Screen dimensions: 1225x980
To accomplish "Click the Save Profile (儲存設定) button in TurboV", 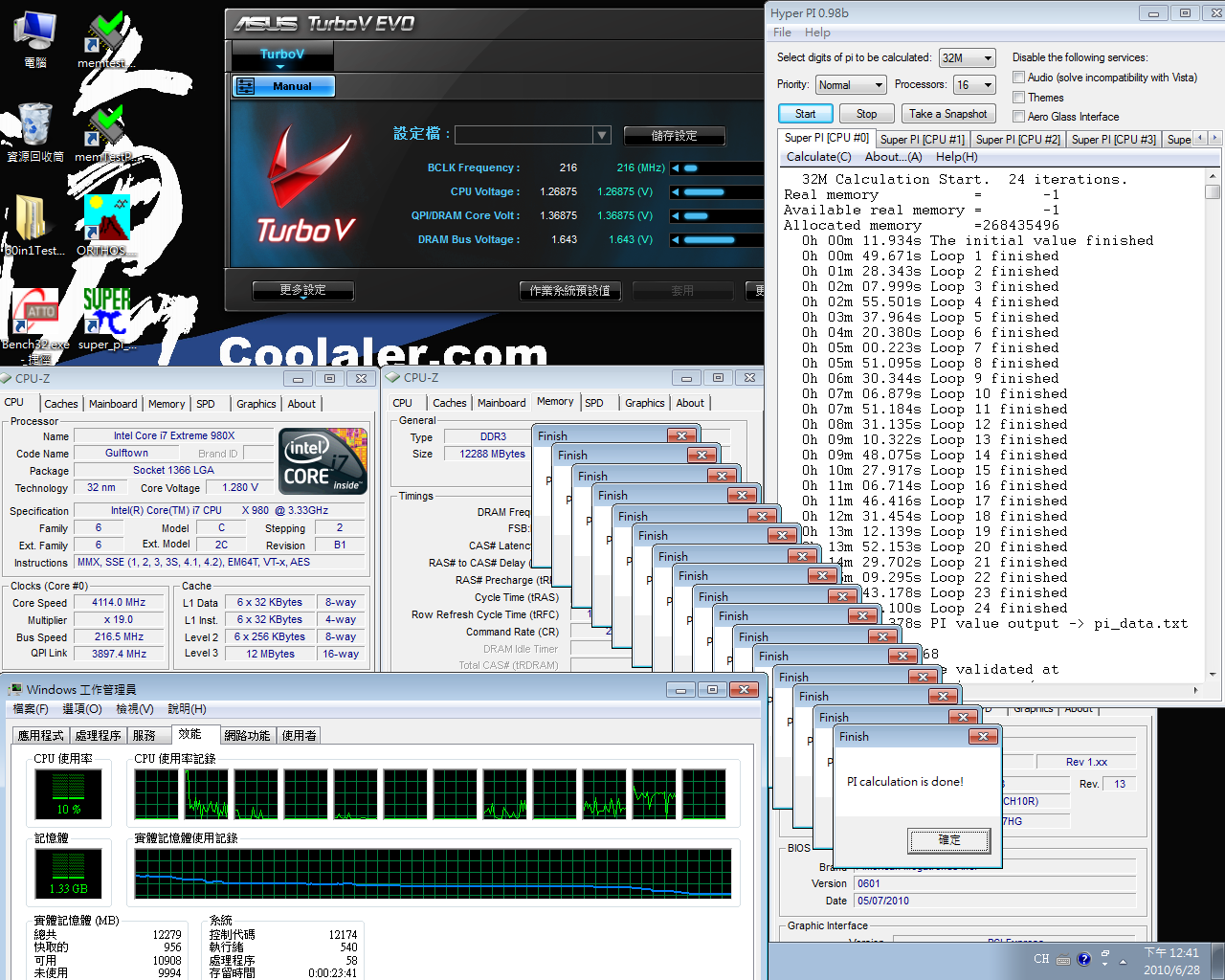I will pos(675,136).
